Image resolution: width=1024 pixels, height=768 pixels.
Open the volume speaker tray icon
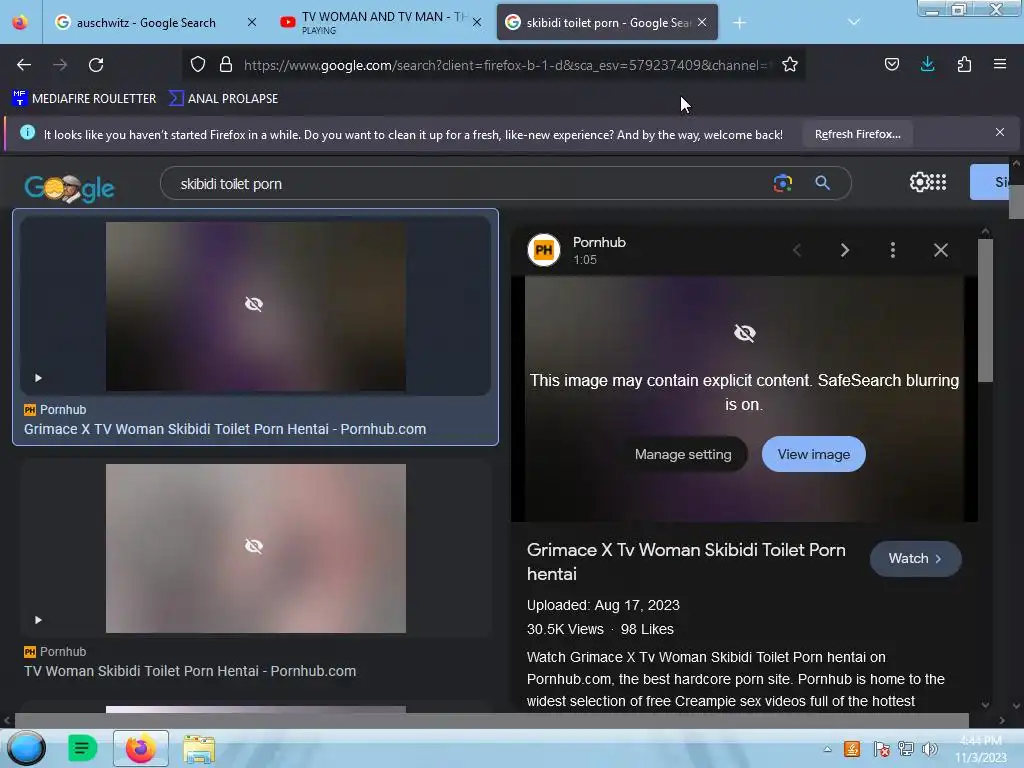pyautogui.click(x=929, y=749)
